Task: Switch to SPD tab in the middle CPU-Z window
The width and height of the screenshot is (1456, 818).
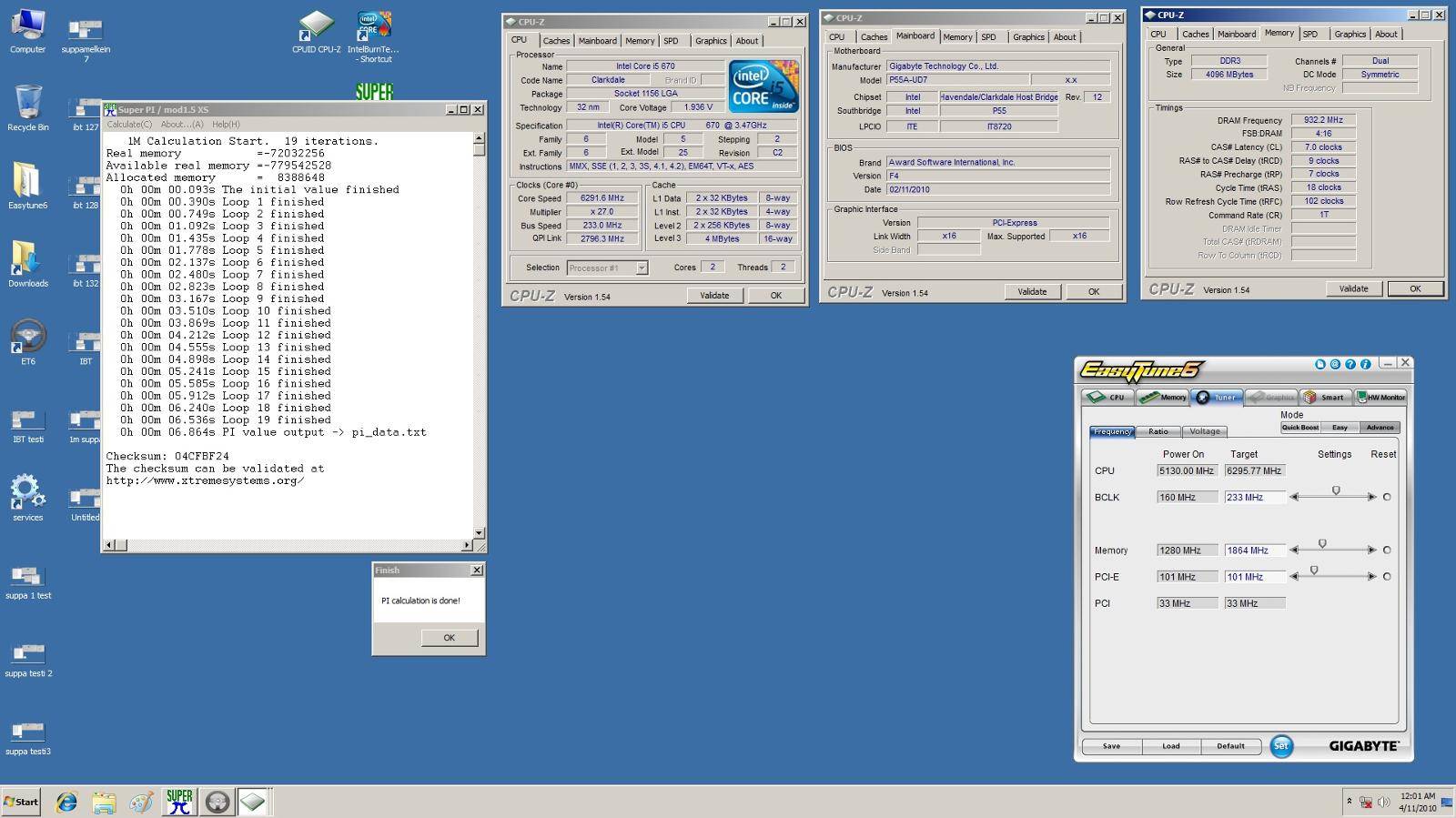Action: pyautogui.click(x=988, y=37)
